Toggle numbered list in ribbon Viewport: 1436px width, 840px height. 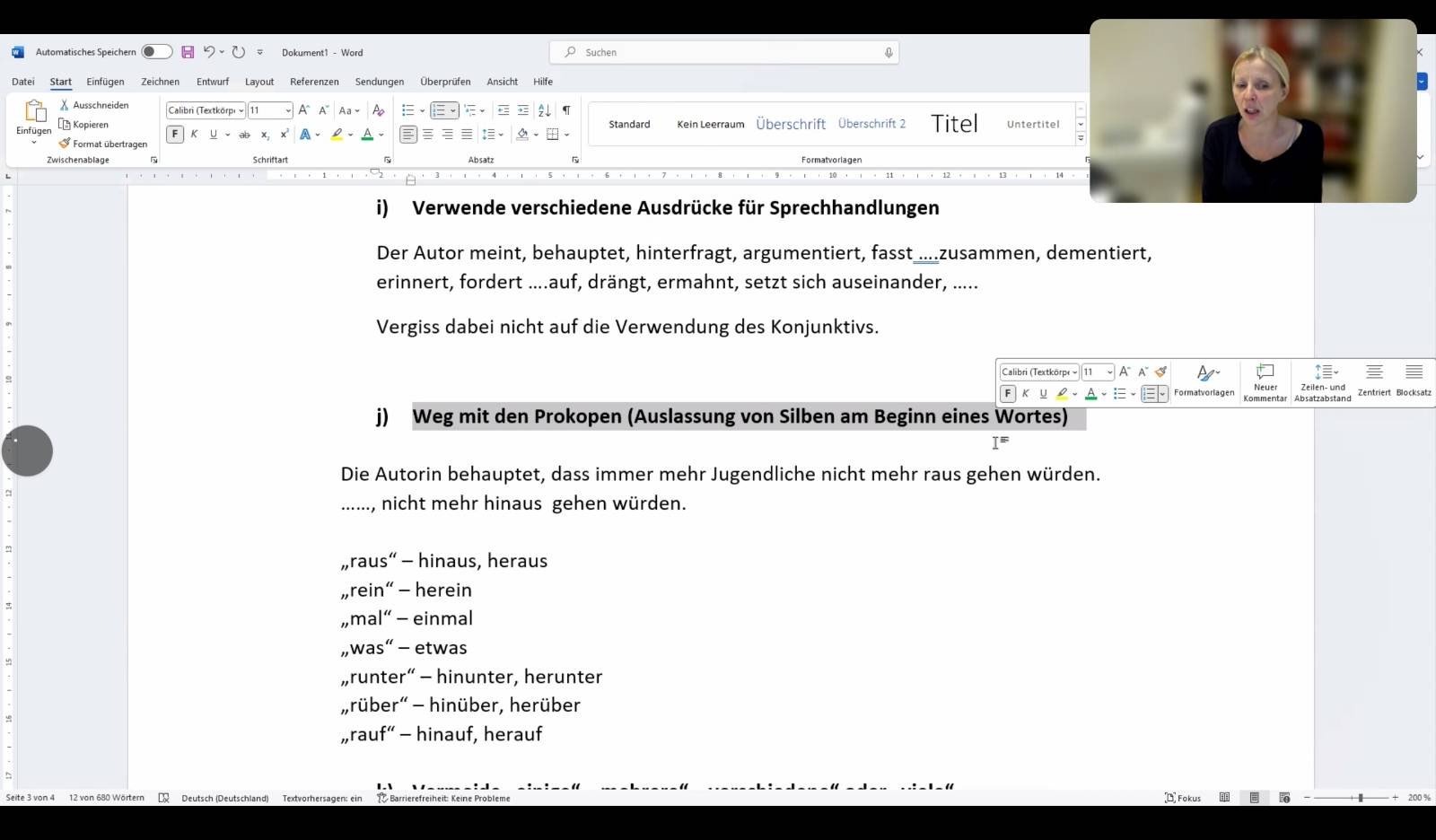(x=439, y=110)
